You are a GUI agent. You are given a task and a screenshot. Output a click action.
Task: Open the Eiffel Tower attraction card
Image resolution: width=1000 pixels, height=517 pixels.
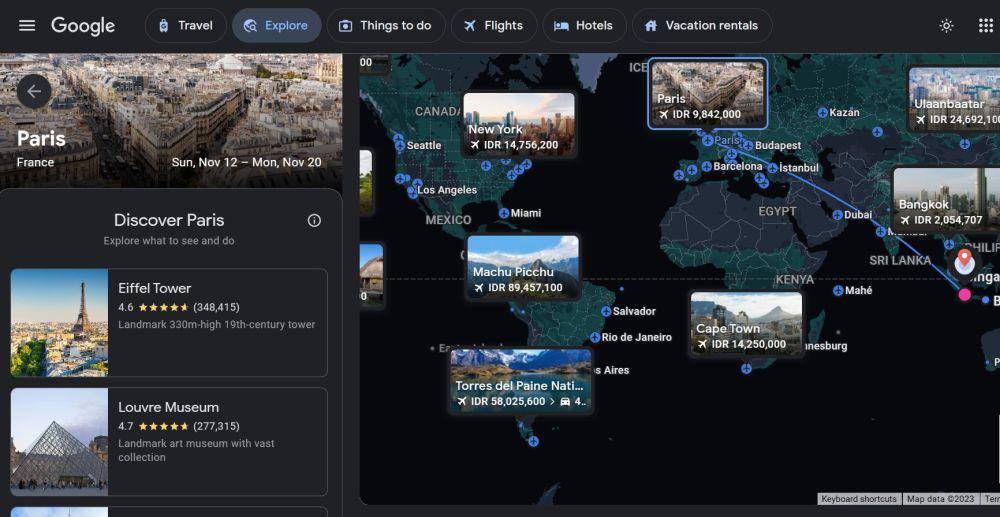(x=169, y=323)
